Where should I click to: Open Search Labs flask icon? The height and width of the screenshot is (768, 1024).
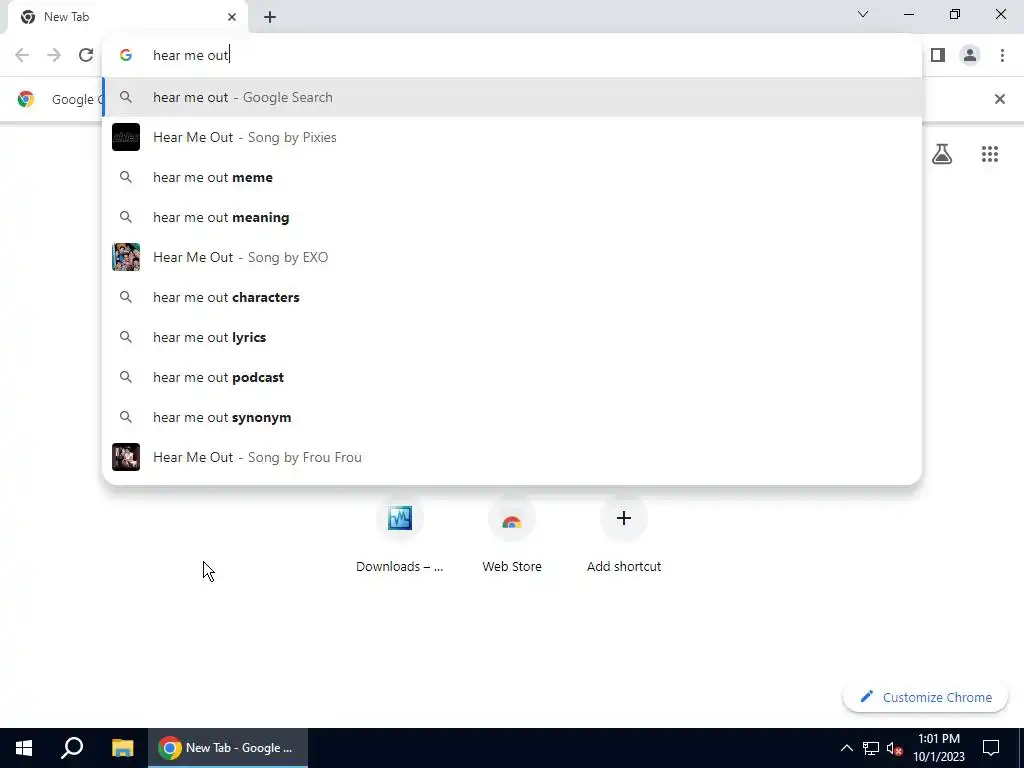pyautogui.click(x=942, y=154)
